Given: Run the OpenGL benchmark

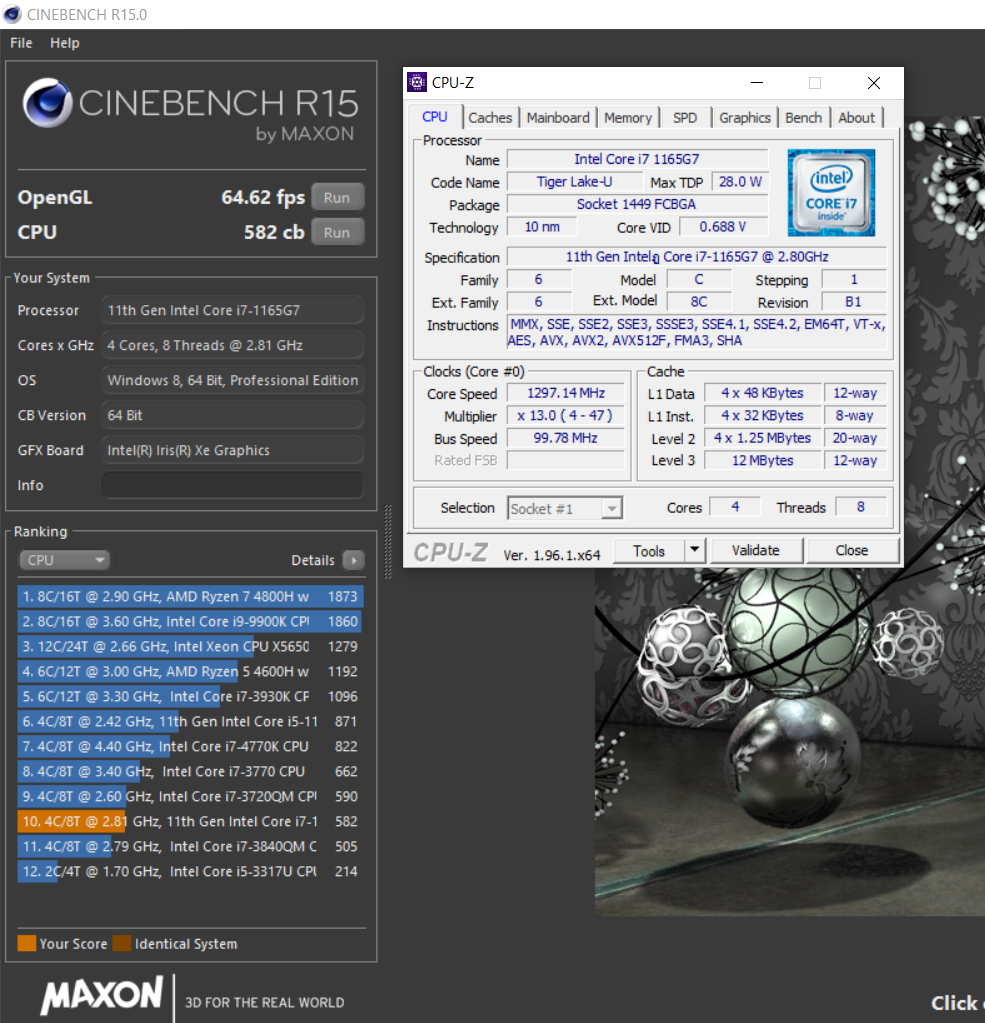Looking at the screenshot, I should pyautogui.click(x=337, y=197).
